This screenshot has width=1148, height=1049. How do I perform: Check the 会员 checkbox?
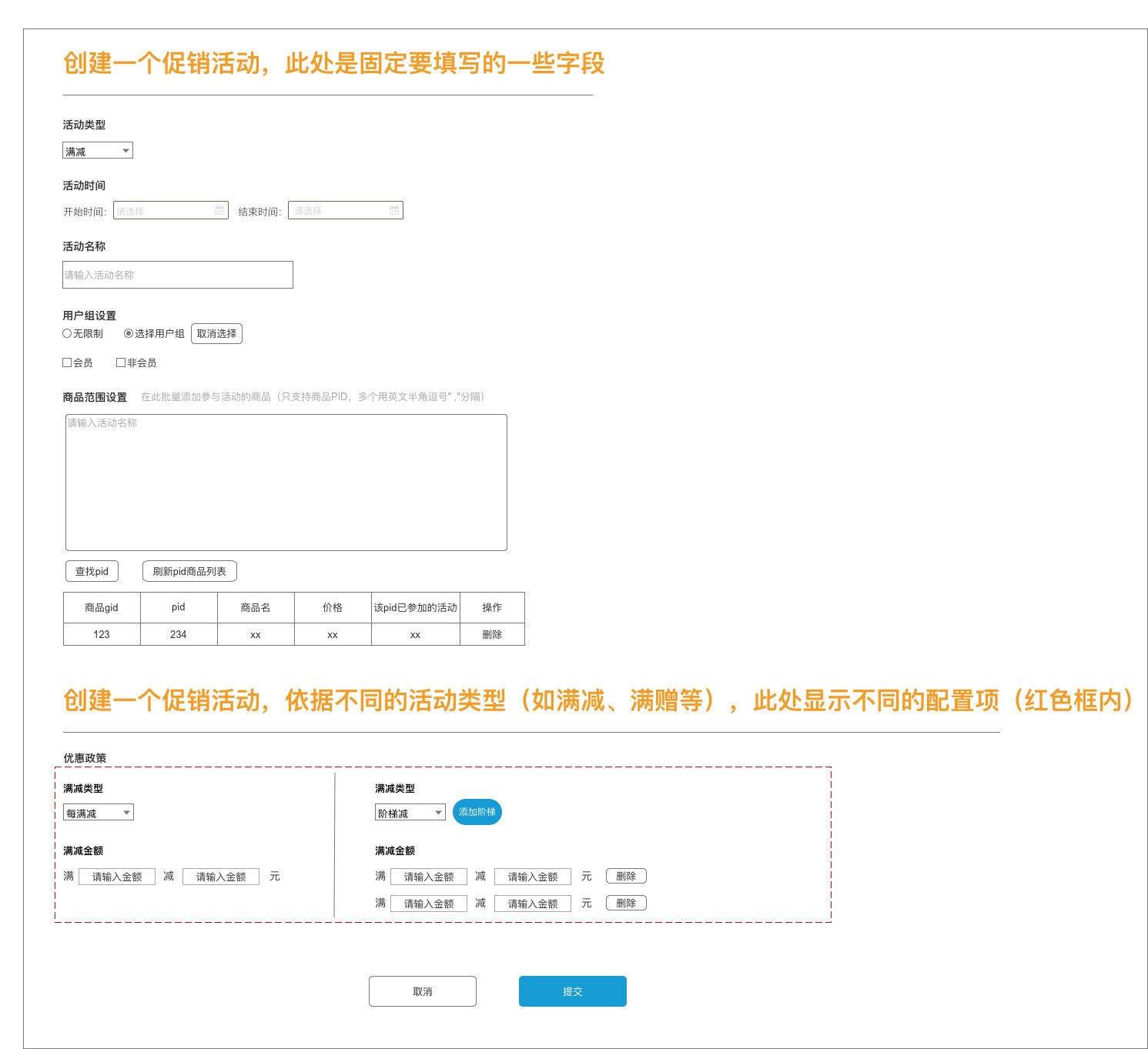click(x=67, y=362)
